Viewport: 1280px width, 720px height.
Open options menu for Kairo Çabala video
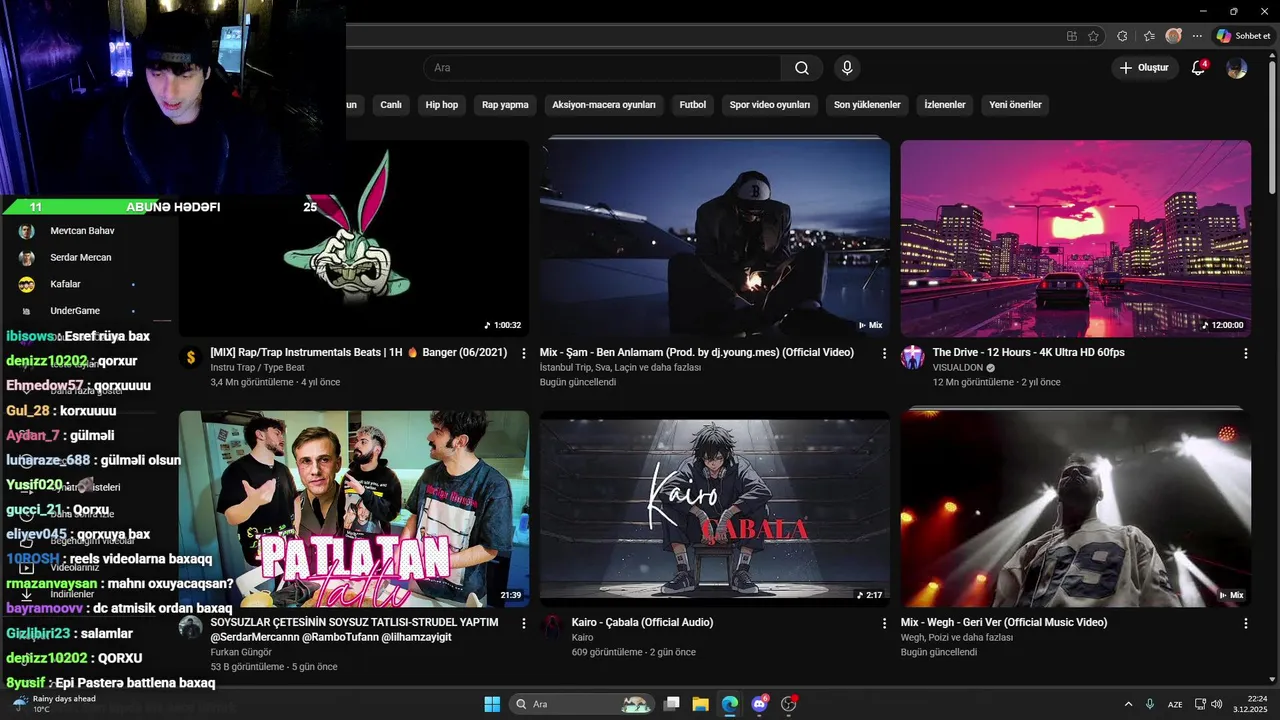[884, 623]
